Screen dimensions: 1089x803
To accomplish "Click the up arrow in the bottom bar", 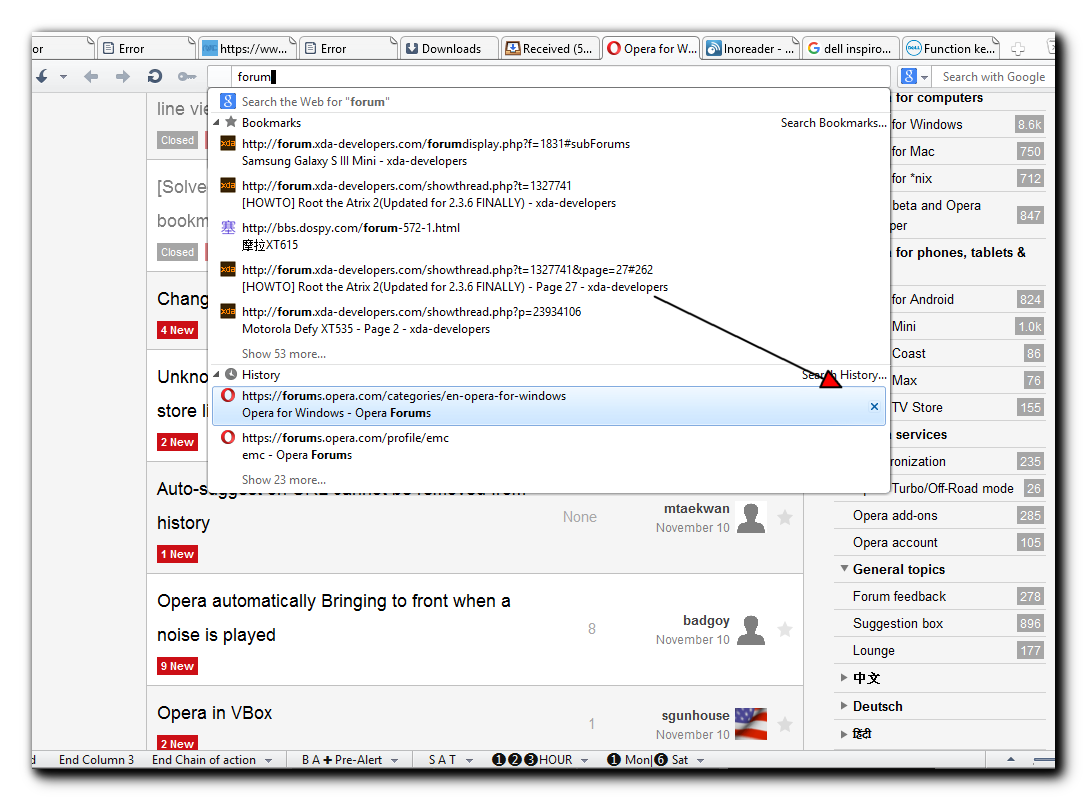I will (x=1011, y=759).
